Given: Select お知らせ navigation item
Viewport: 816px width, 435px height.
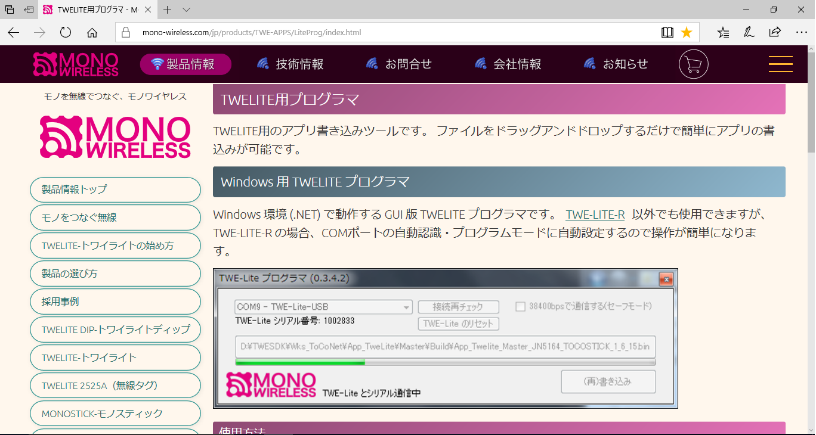Looking at the screenshot, I should pyautogui.click(x=616, y=64).
